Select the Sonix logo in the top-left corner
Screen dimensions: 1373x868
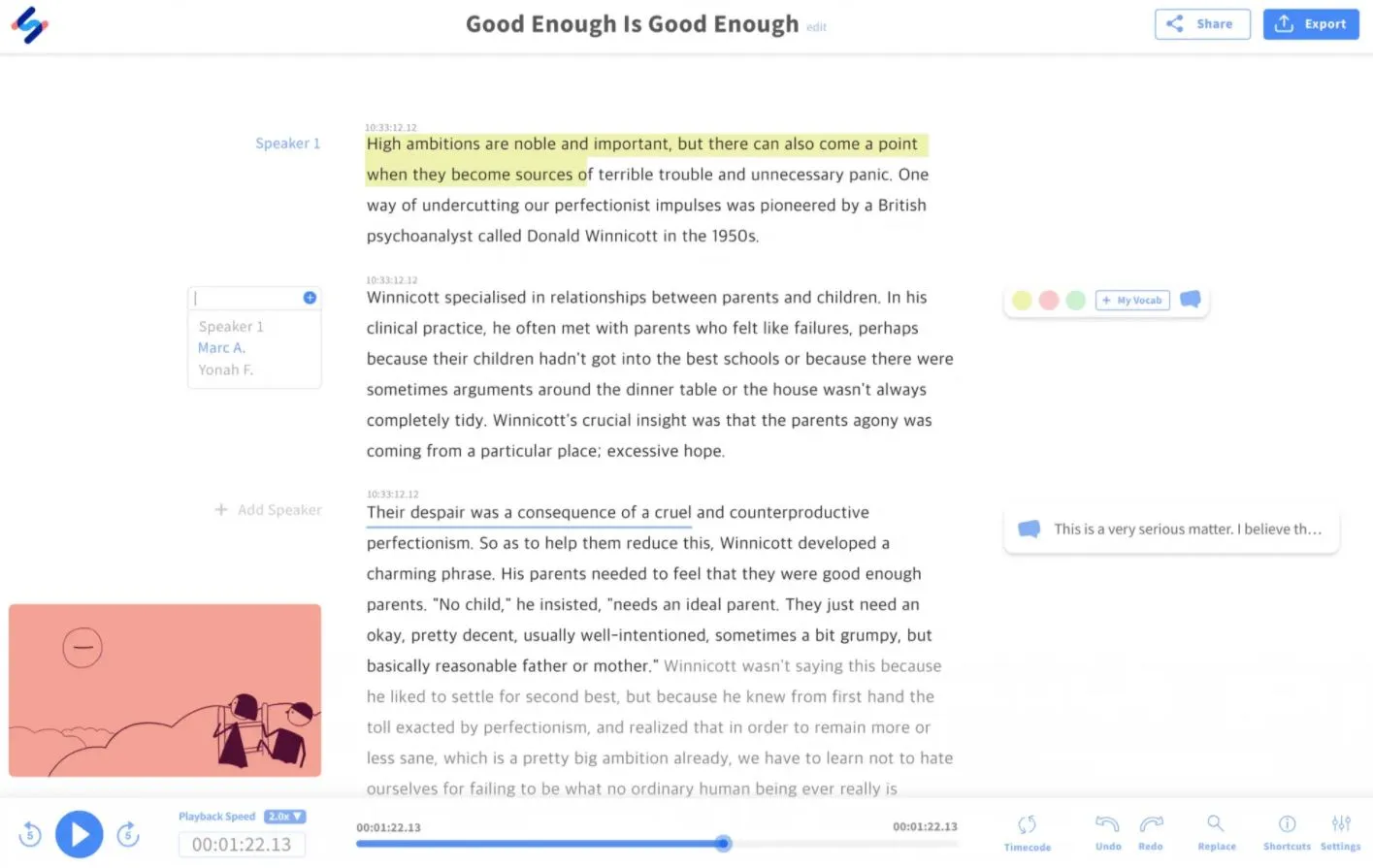click(30, 25)
